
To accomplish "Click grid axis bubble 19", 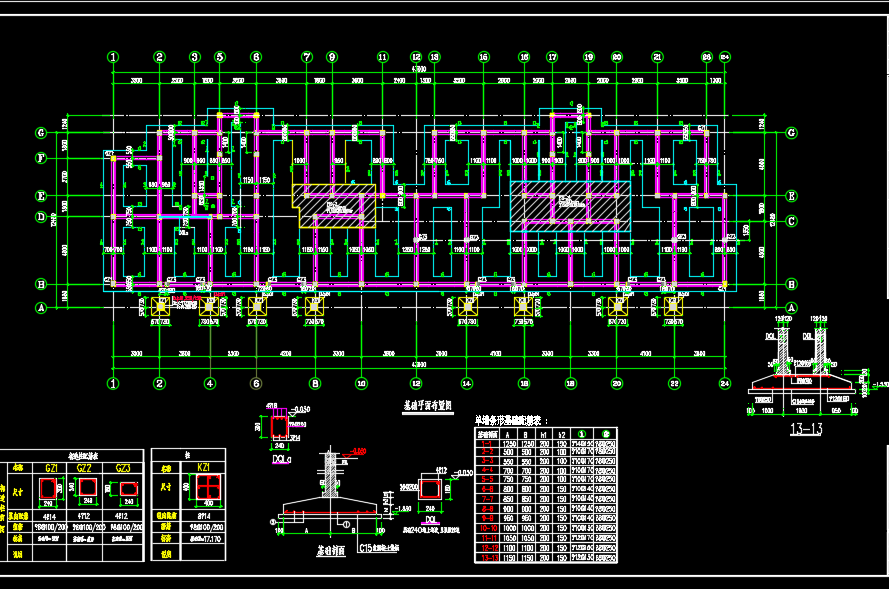I will 589,57.
